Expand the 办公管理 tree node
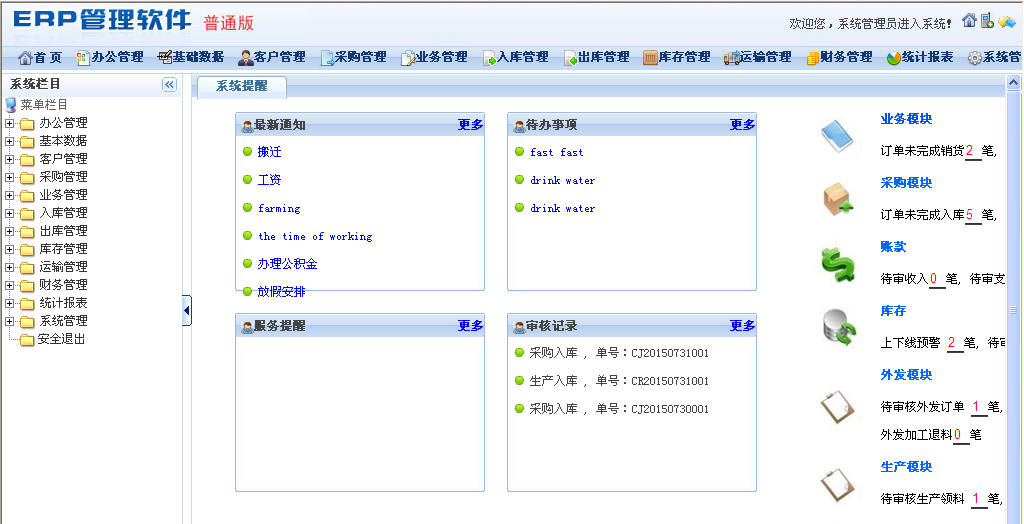1024x524 pixels. 10,123
